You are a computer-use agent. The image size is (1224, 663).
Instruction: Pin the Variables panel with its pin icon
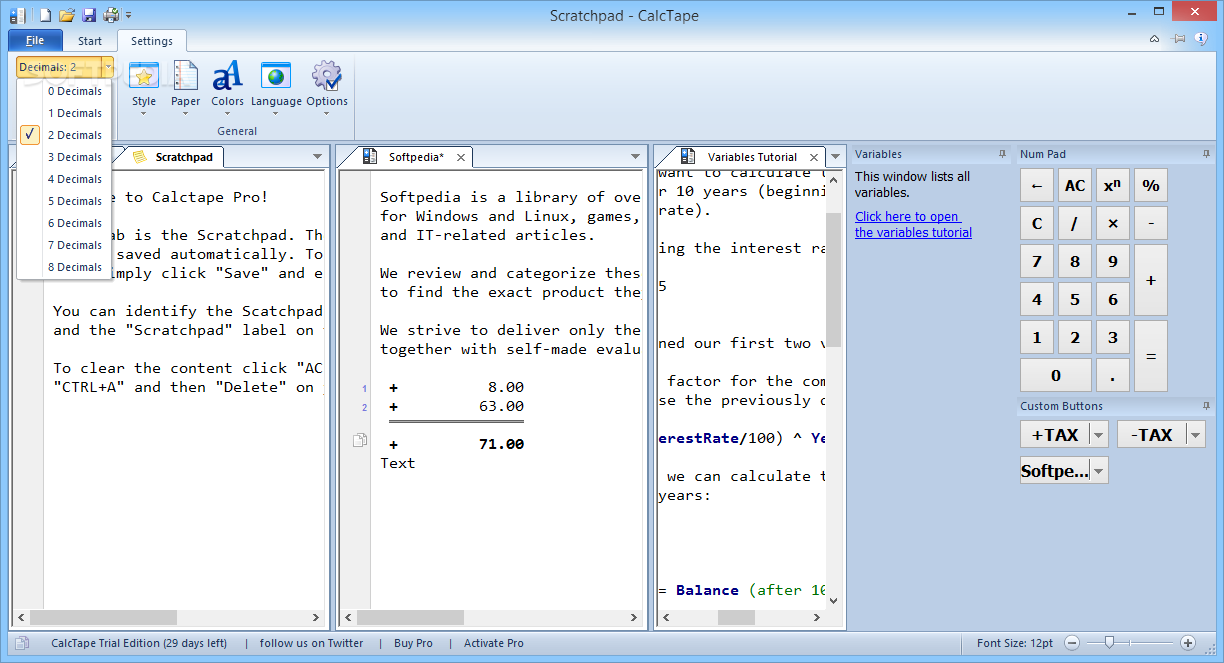pyautogui.click(x=1002, y=154)
